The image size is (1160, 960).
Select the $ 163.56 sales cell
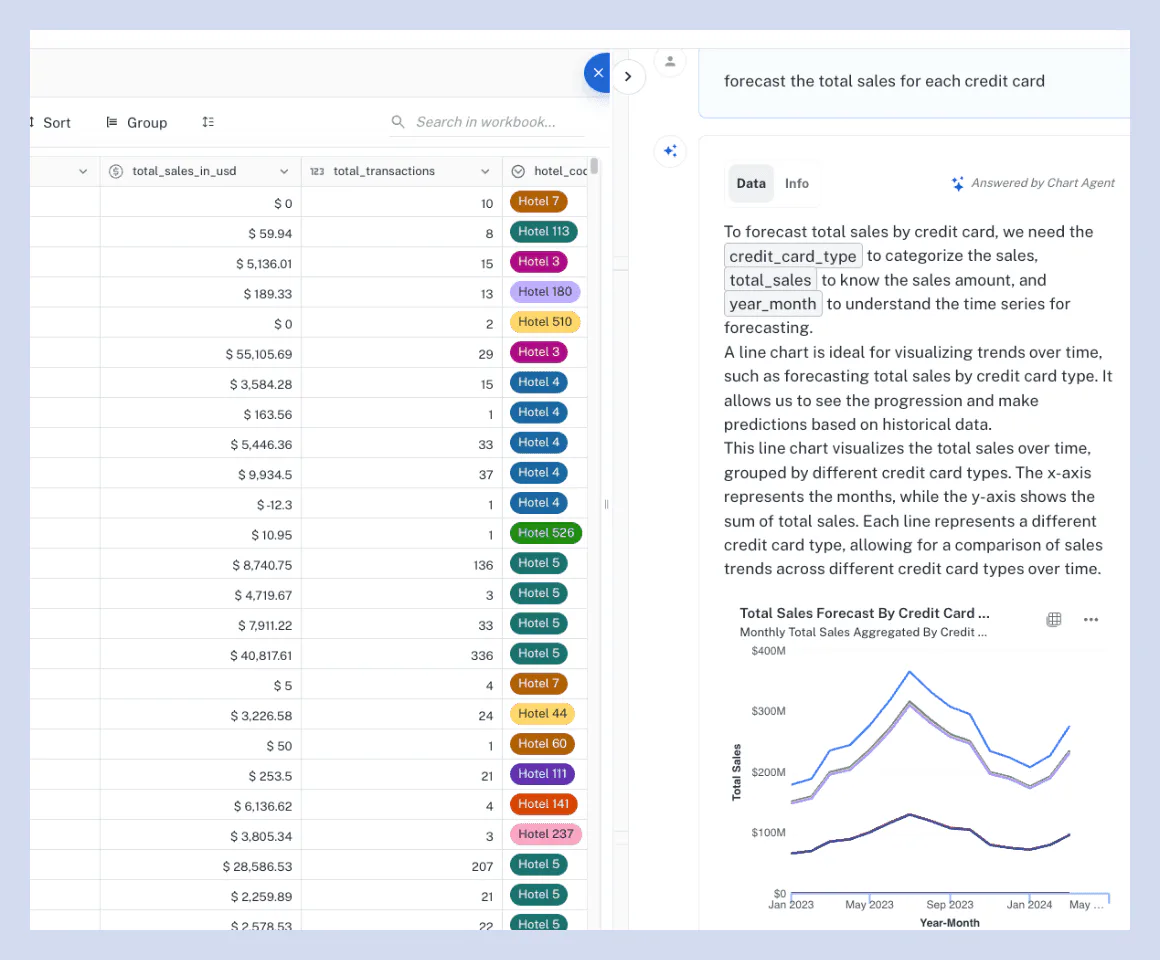click(200, 415)
